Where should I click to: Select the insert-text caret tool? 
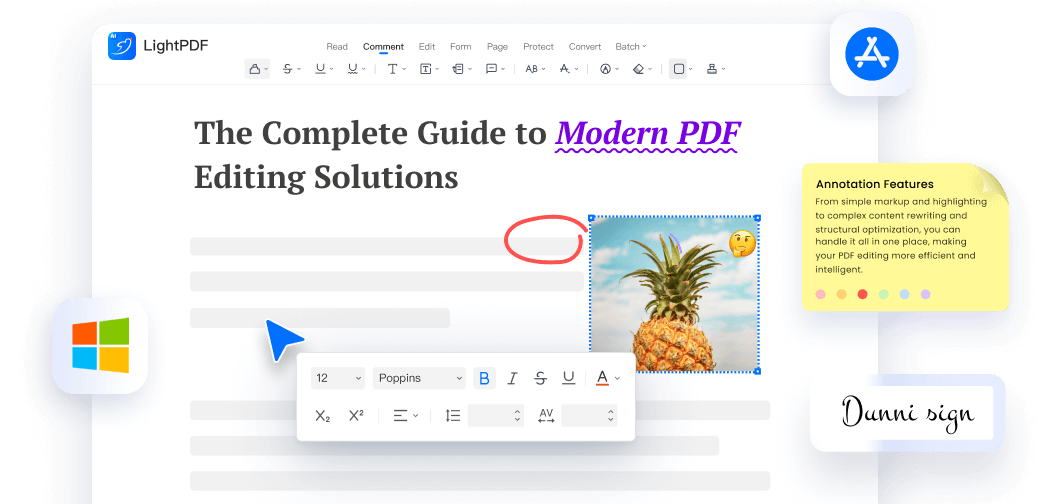(x=565, y=69)
